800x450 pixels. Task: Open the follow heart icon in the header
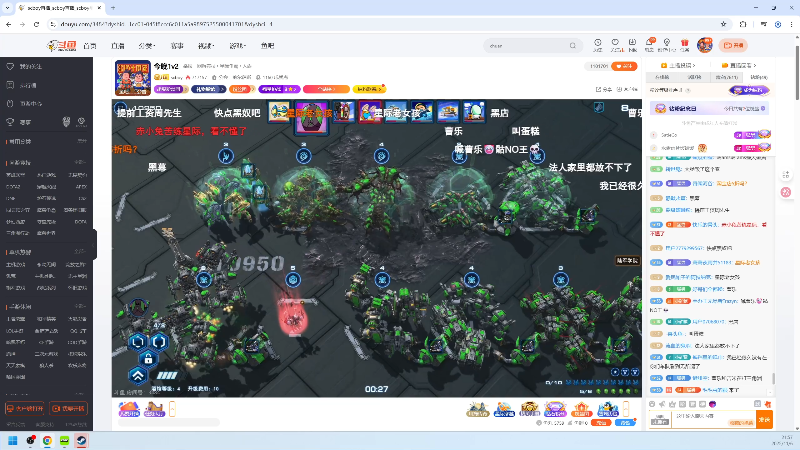coord(615,45)
